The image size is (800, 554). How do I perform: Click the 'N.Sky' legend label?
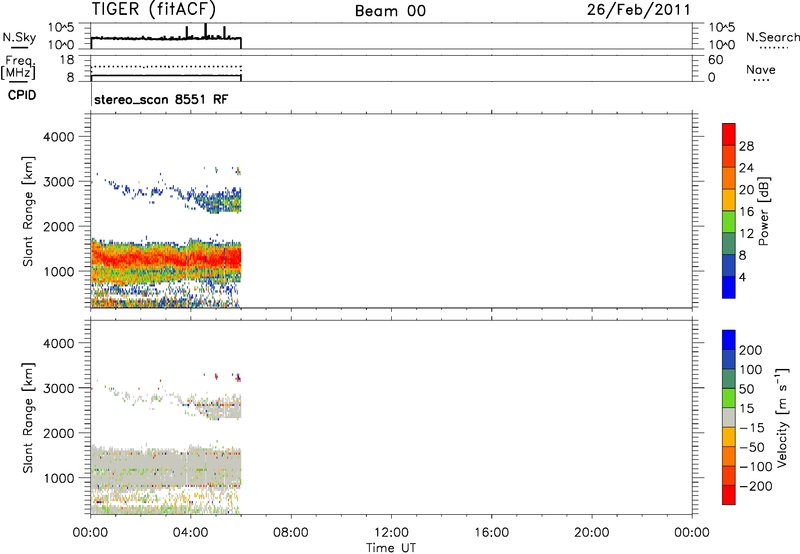[x=19, y=37]
